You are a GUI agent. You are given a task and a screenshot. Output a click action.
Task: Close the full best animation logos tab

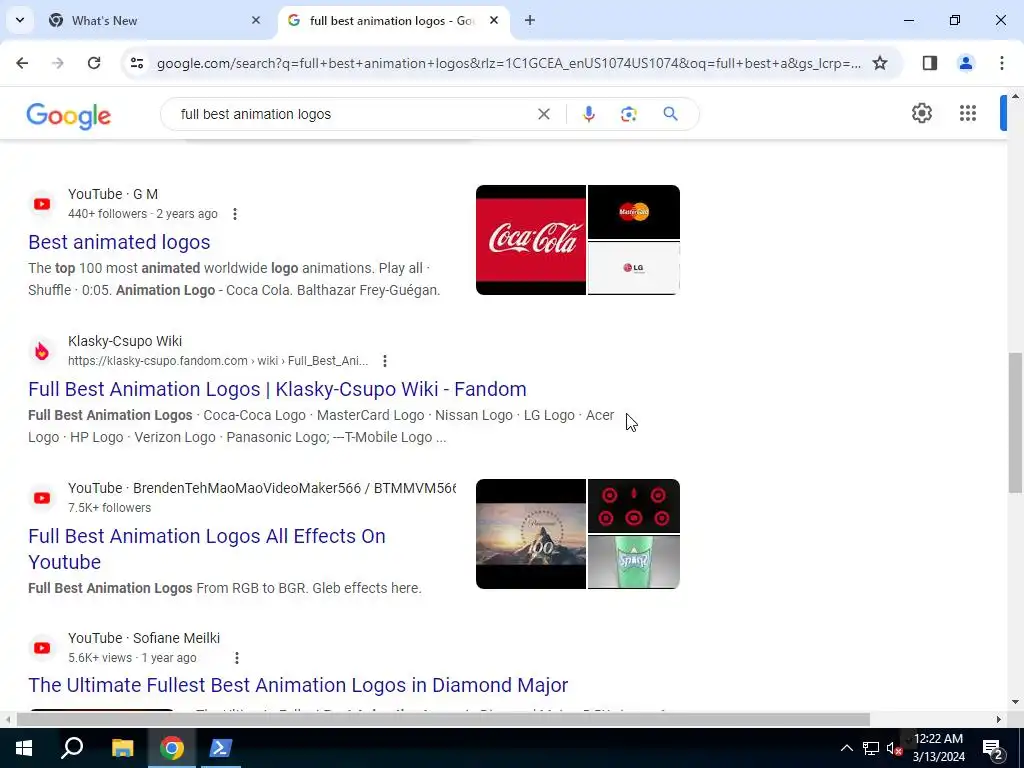(494, 20)
